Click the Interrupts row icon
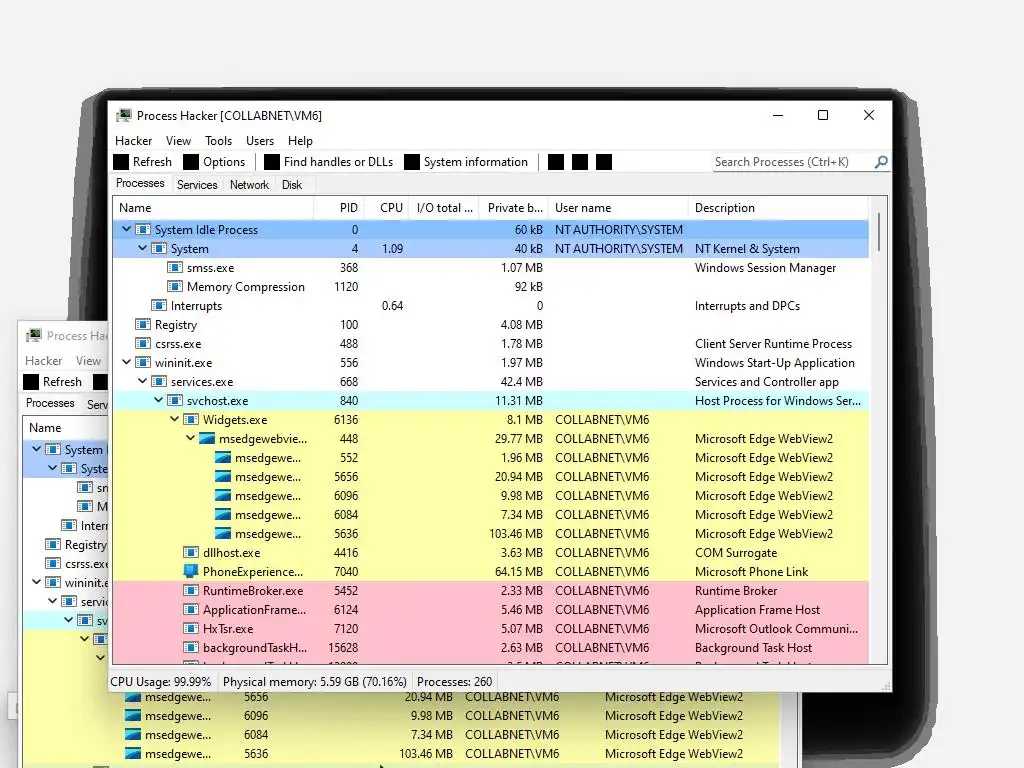The image size is (1024, 768). coord(159,306)
